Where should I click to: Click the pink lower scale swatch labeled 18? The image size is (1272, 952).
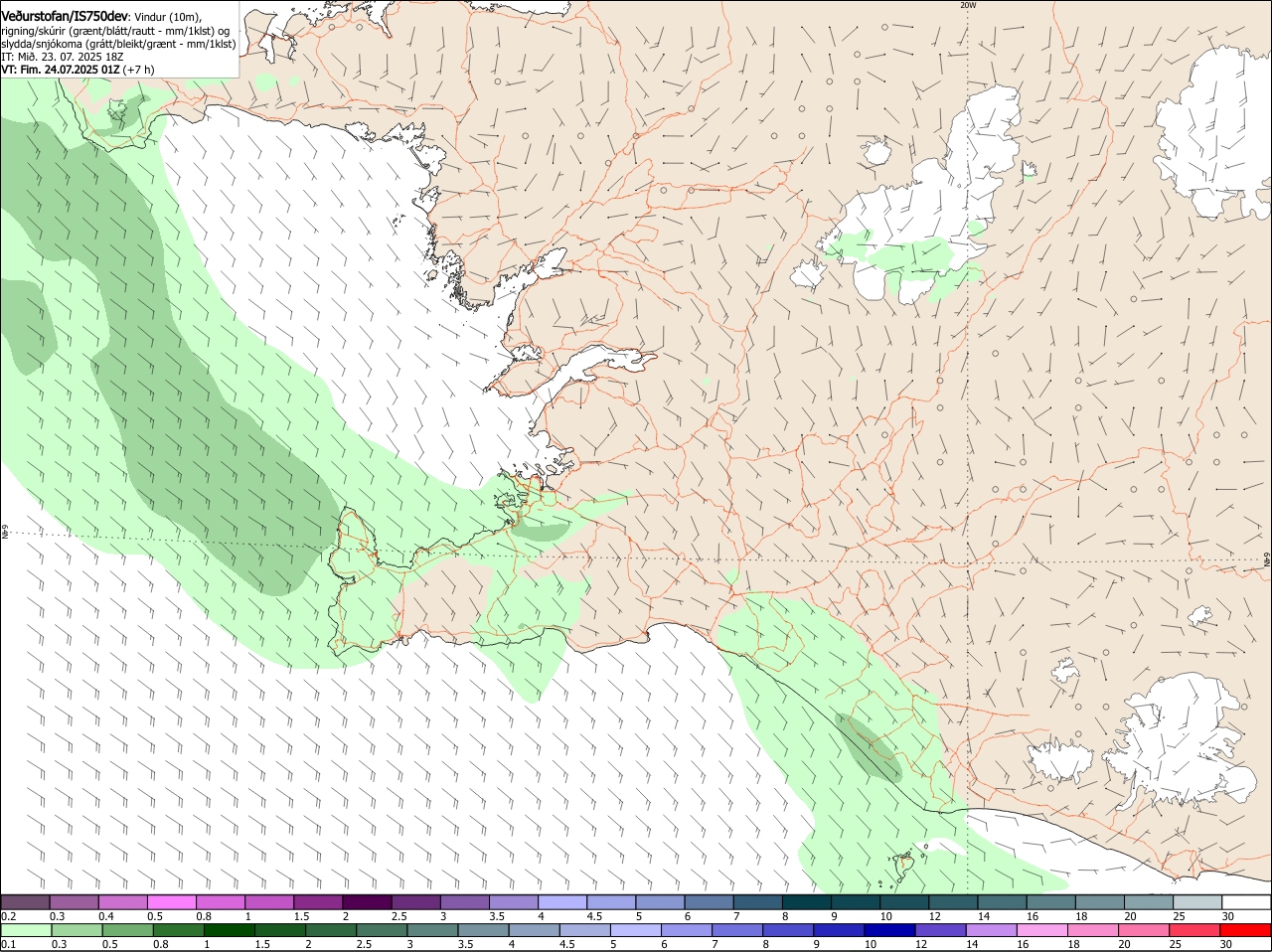pos(1091,931)
